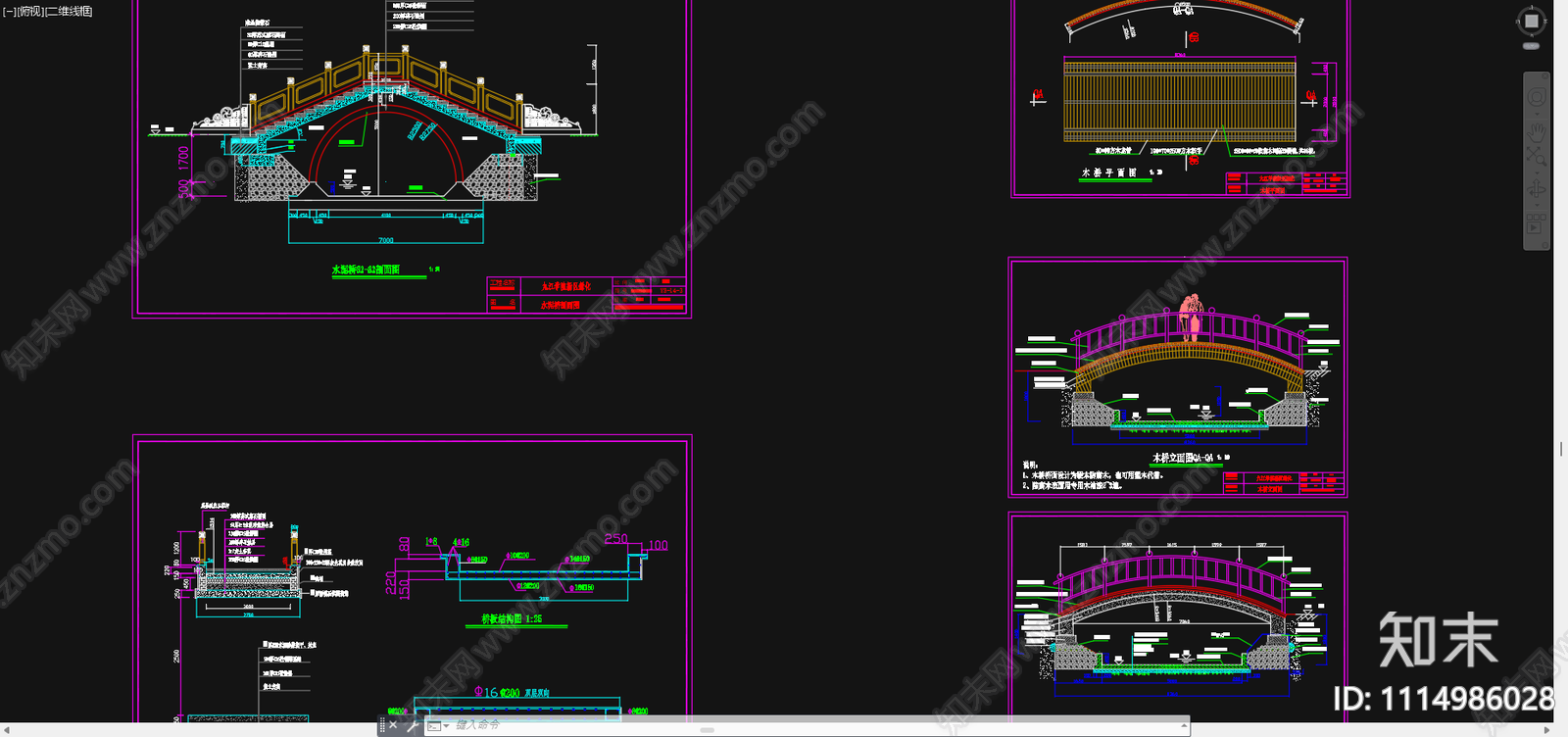Click the north marker on the ViewCube compass
Viewport: 1568px width, 737px height.
point(1532,7)
